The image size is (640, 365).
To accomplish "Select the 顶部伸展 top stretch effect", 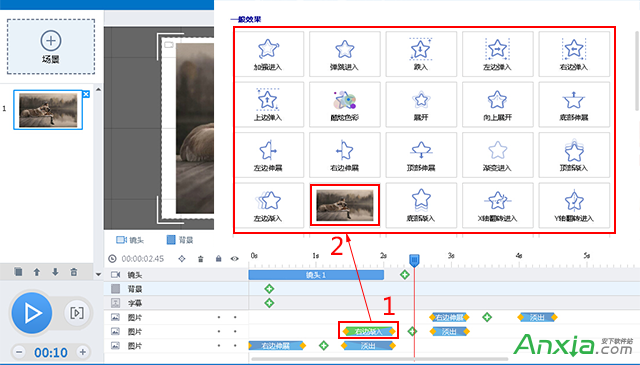I will click(421, 155).
